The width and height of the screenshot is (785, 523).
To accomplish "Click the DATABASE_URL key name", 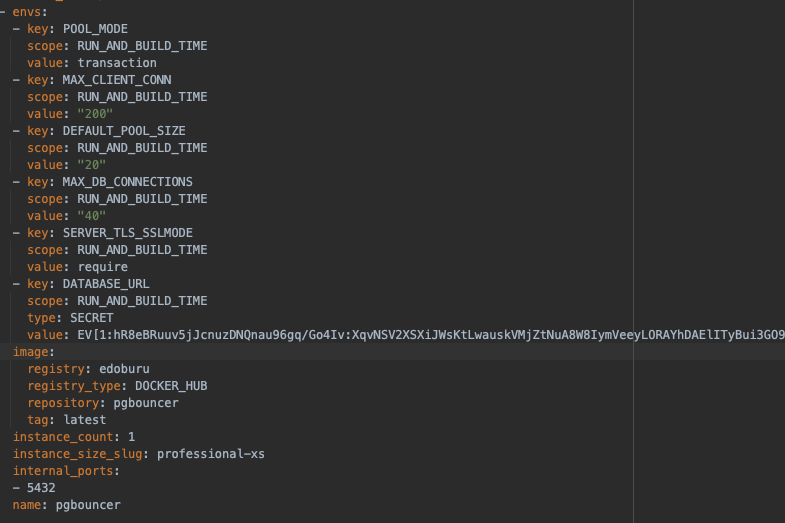I will 106,284.
